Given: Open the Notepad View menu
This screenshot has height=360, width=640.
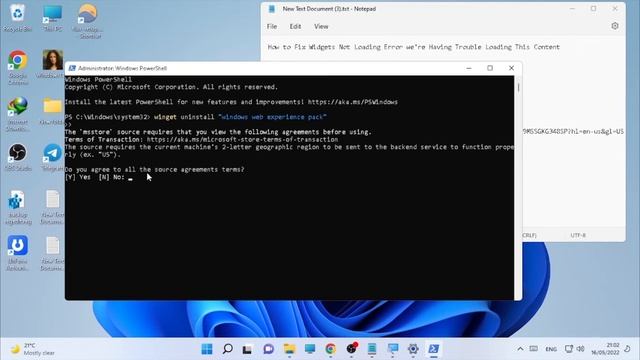Looking at the screenshot, I should click(321, 27).
